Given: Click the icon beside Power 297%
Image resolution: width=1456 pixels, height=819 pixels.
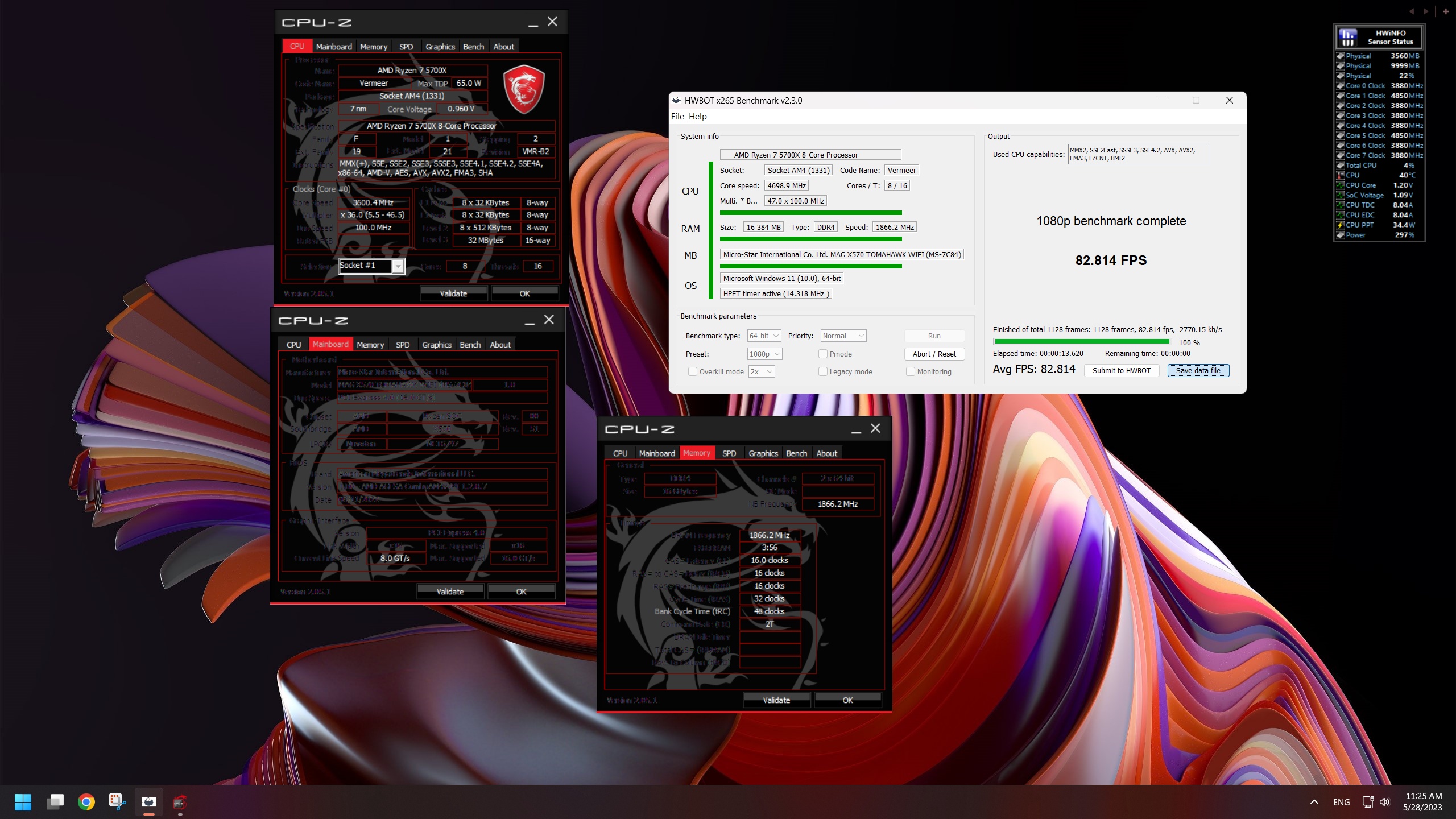Looking at the screenshot, I should (x=1340, y=235).
